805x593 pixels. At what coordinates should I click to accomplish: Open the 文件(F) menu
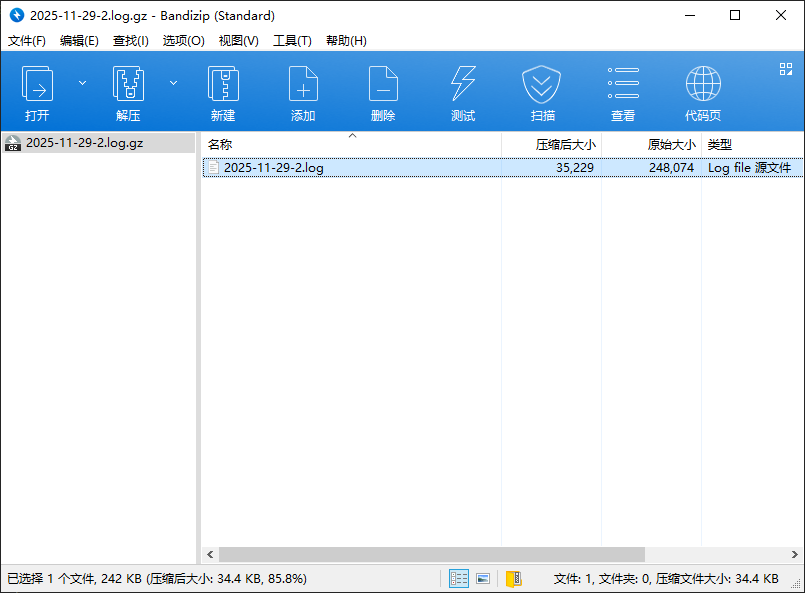click(27, 41)
